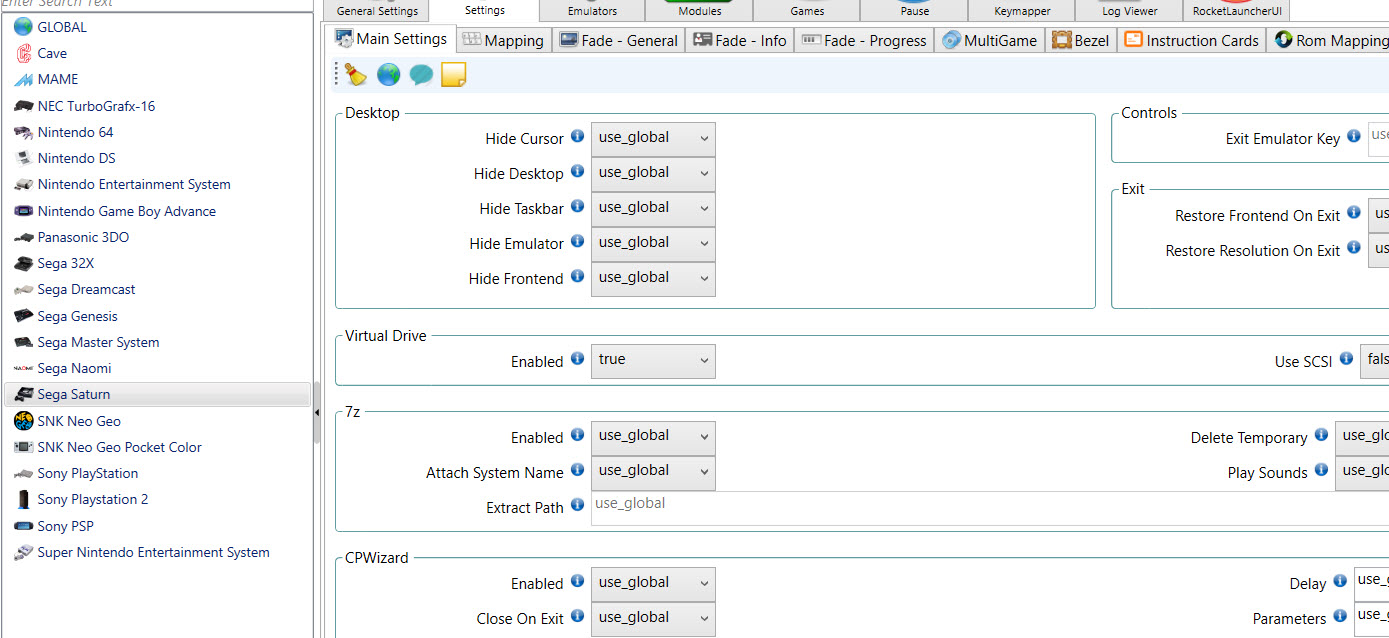The width and height of the screenshot is (1389, 638).
Task: Click info icon beside Extract Path
Action: click(x=577, y=506)
